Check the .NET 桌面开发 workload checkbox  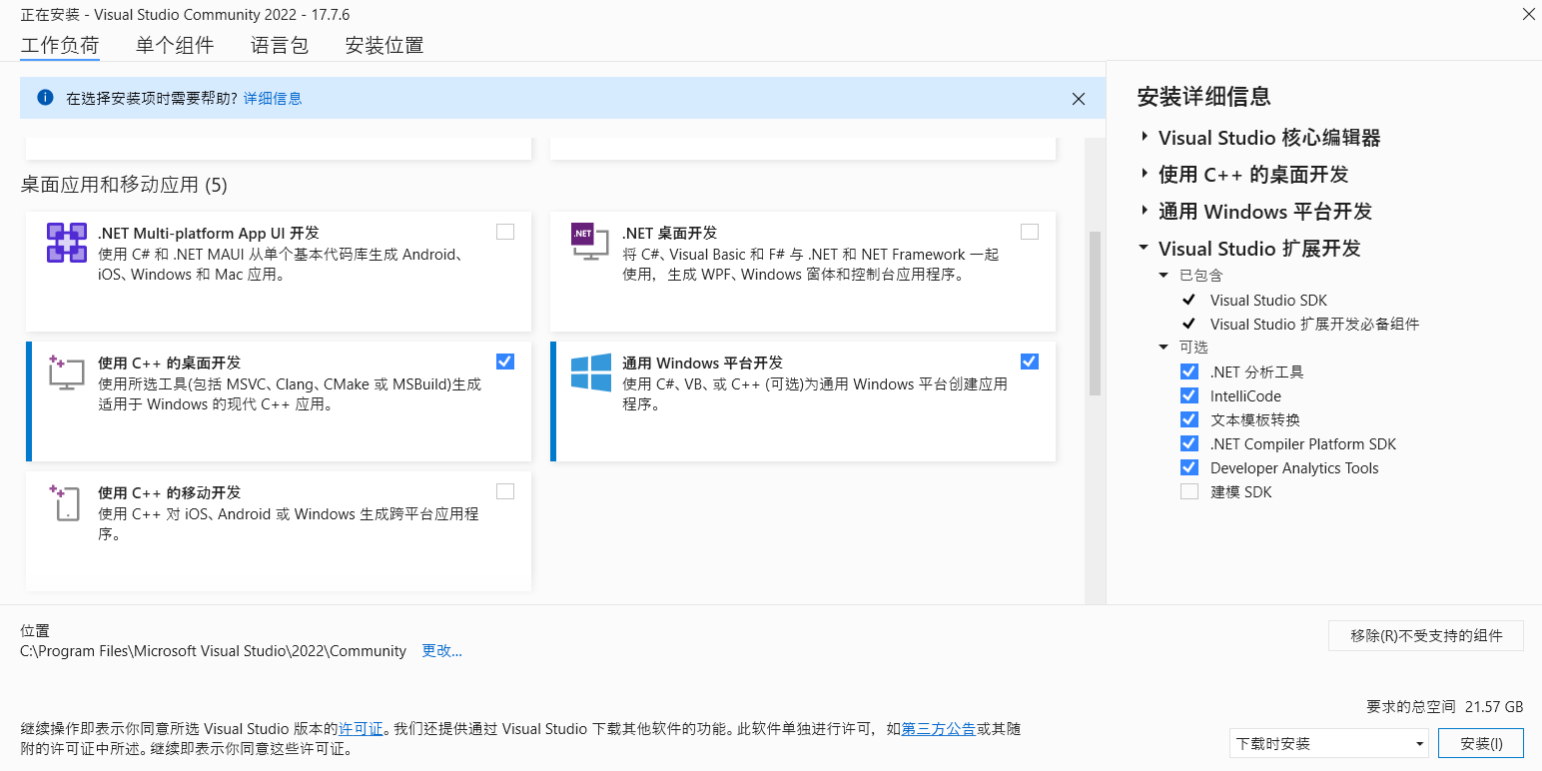(x=1029, y=232)
